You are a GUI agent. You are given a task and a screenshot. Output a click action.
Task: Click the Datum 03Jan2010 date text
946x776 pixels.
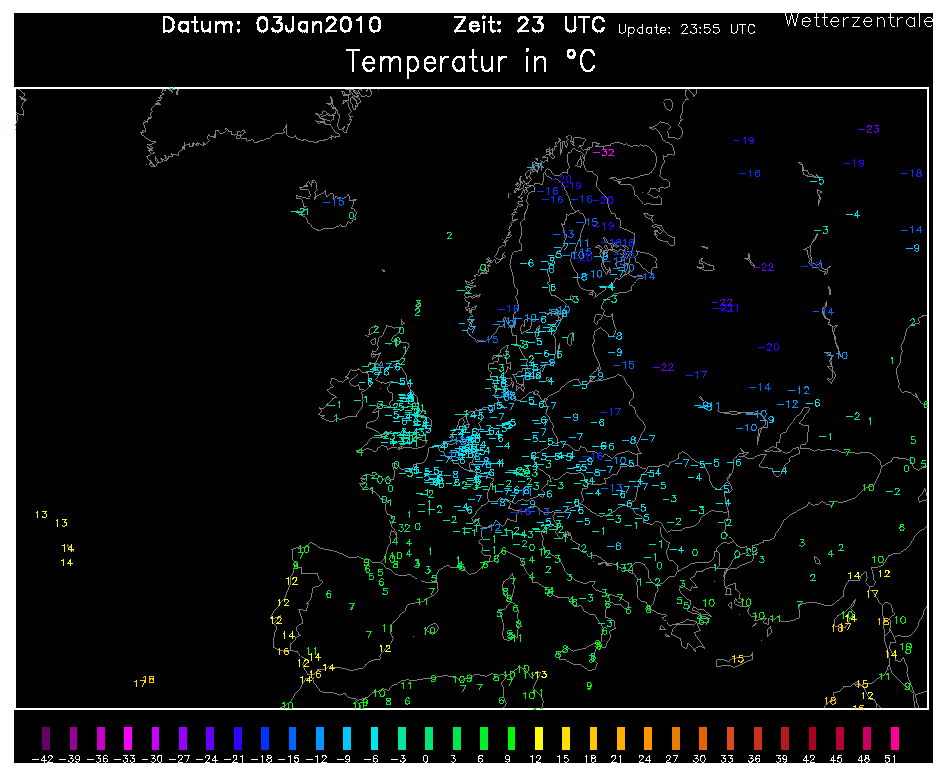[271, 26]
